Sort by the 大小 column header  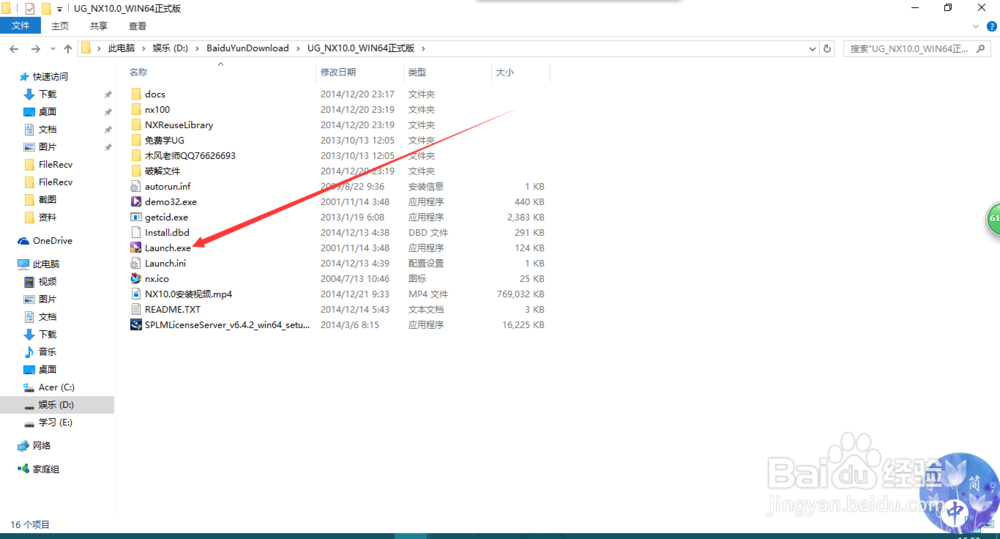(505, 72)
